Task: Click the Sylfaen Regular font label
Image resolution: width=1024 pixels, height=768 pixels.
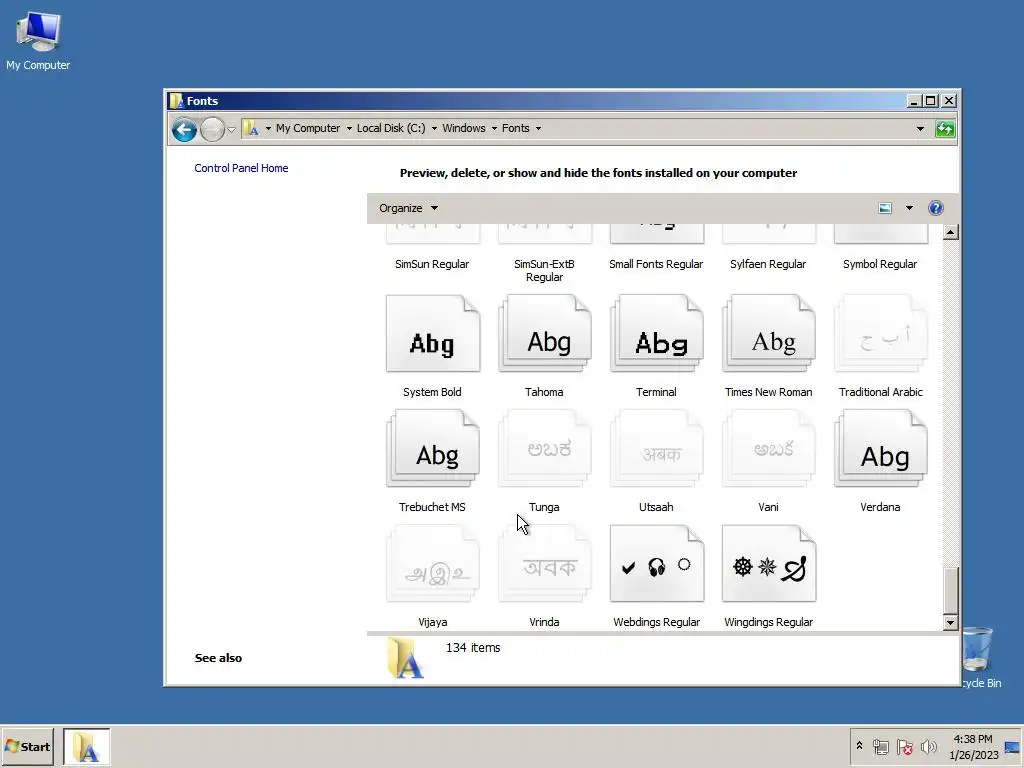Action: (768, 264)
